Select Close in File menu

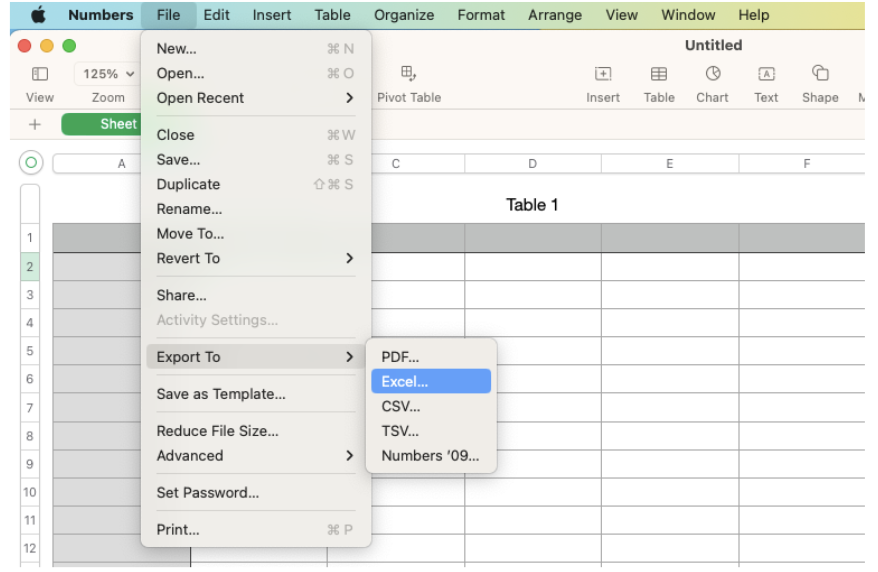tap(256, 135)
